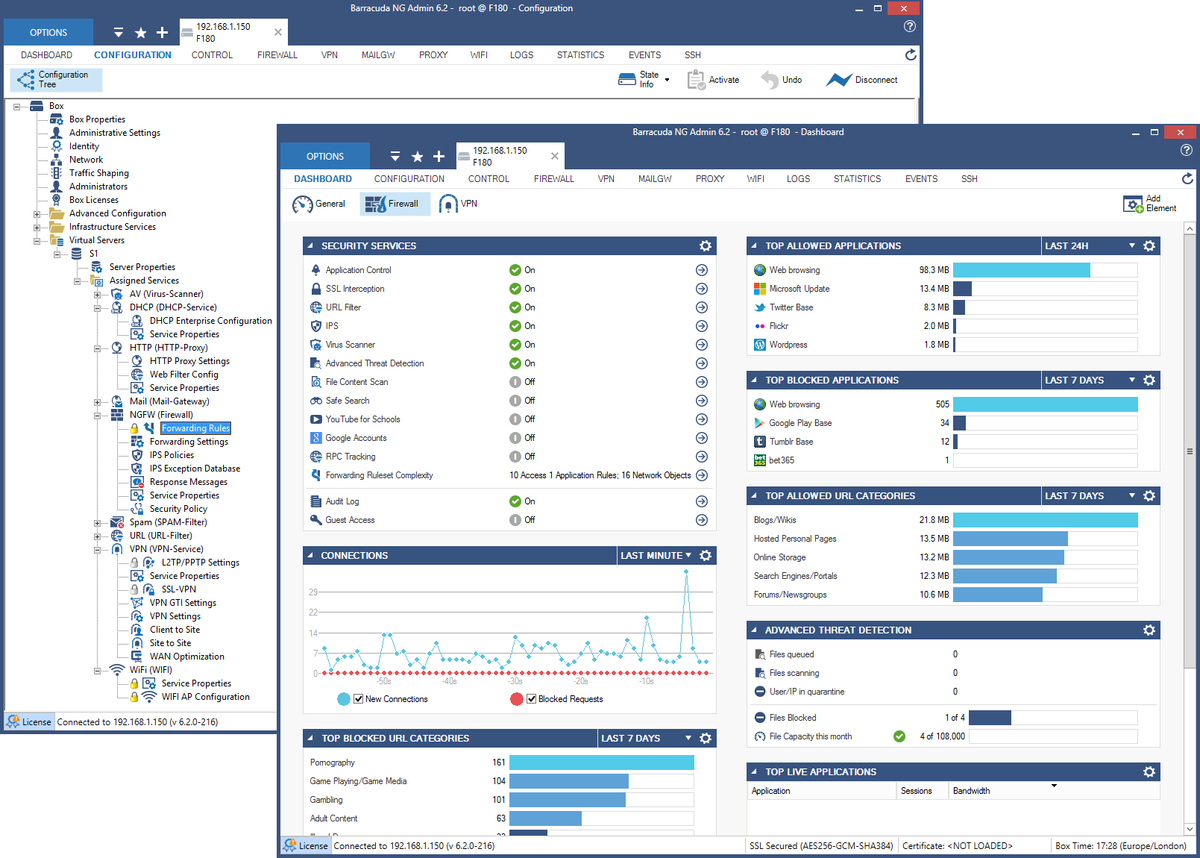This screenshot has height=858, width=1200.
Task: Select Forwarding Rules in the configuration tree
Action: (196, 428)
